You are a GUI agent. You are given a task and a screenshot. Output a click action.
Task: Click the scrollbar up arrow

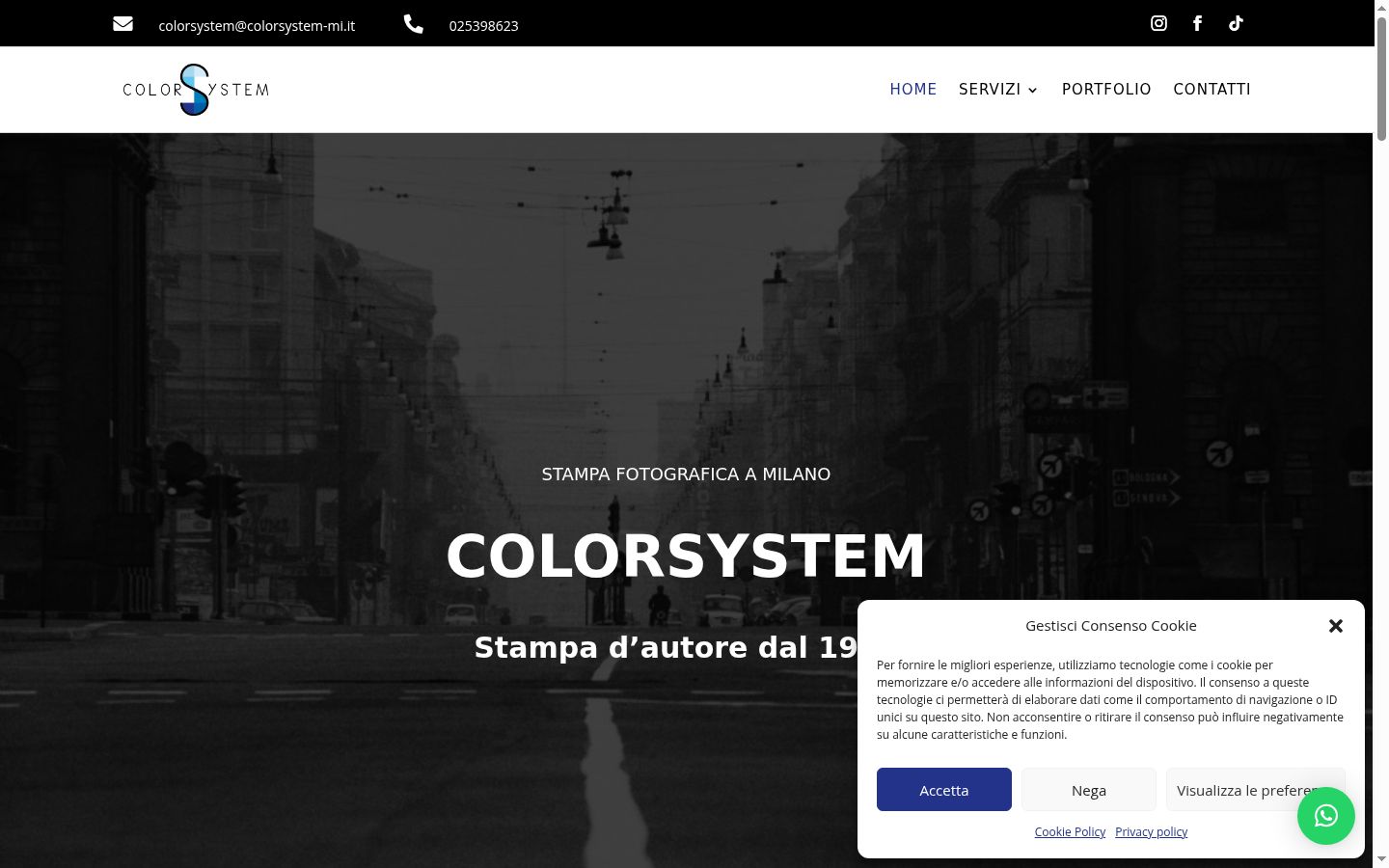point(1381,8)
